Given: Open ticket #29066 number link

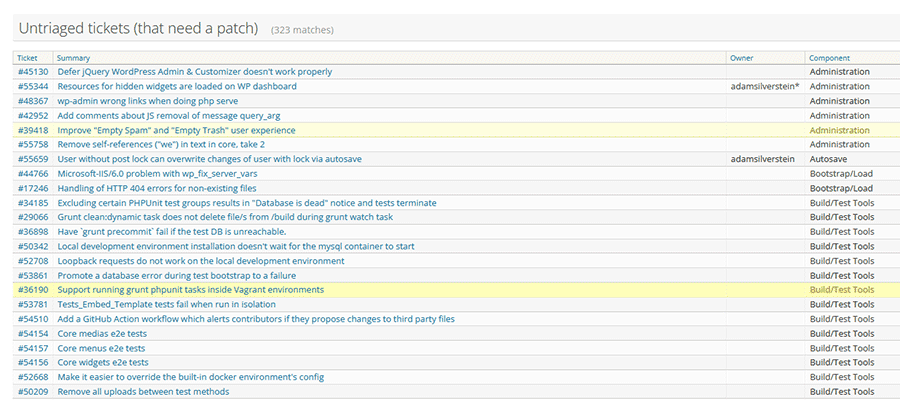Looking at the screenshot, I should 32,217.
